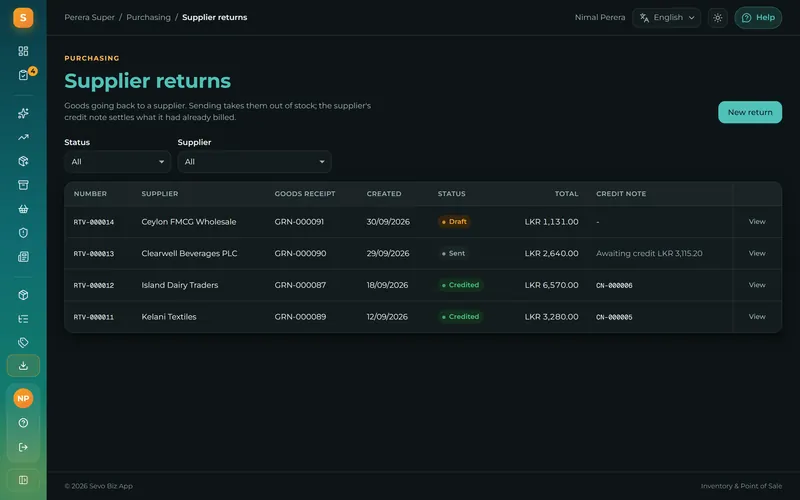The height and width of the screenshot is (500, 800).
Task: Go to Perera Super breadcrumb
Action: click(89, 17)
